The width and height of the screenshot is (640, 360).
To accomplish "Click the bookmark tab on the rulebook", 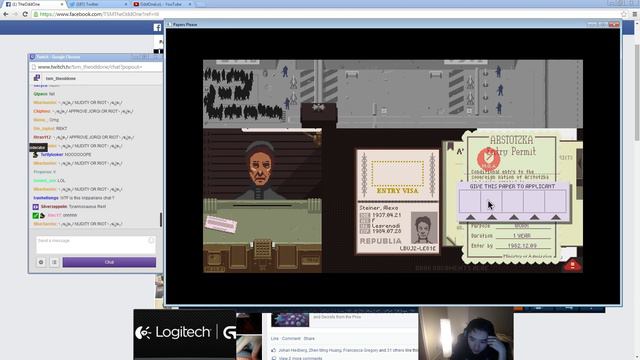I will [x=450, y=146].
